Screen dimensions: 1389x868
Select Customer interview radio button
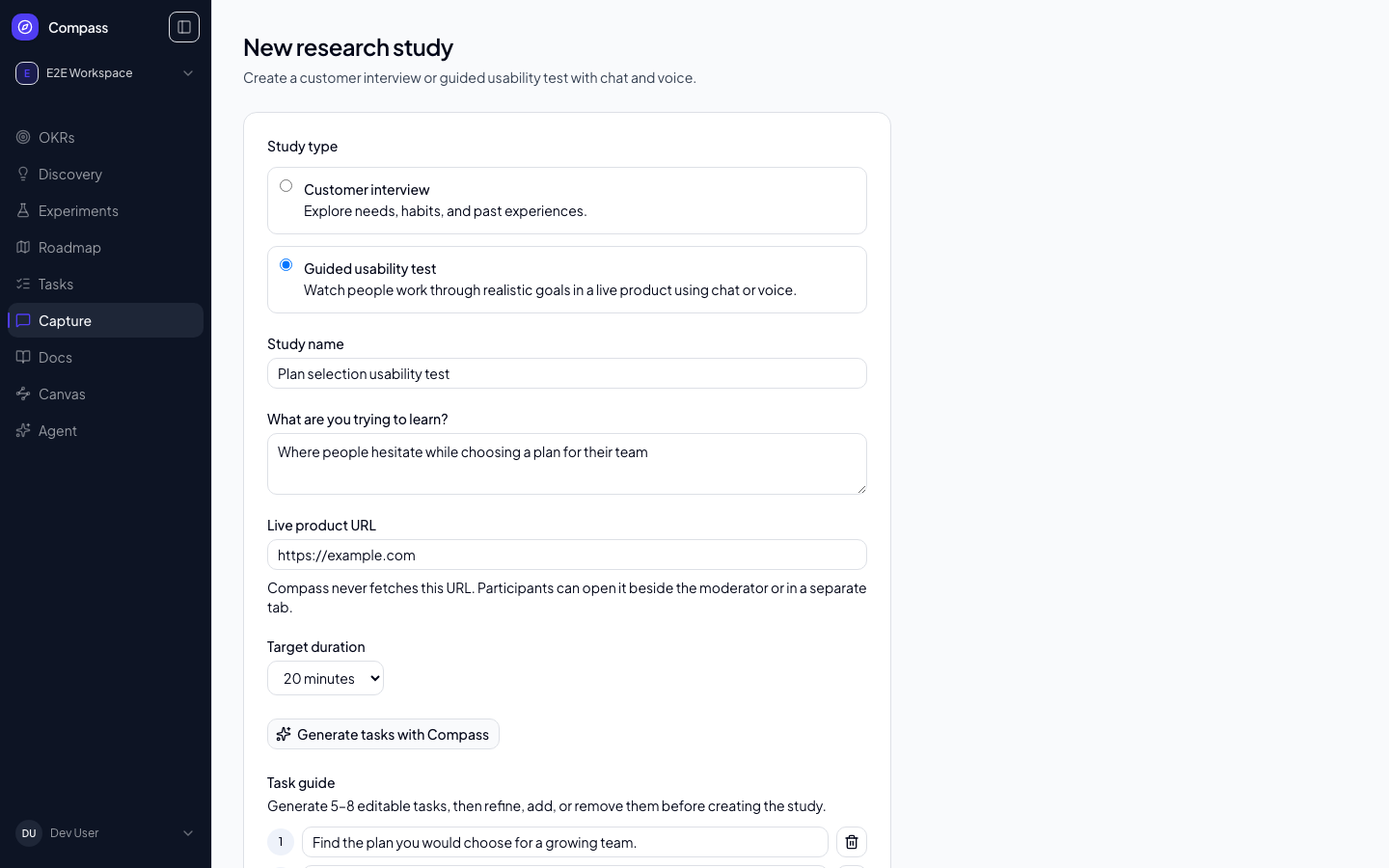click(x=286, y=186)
